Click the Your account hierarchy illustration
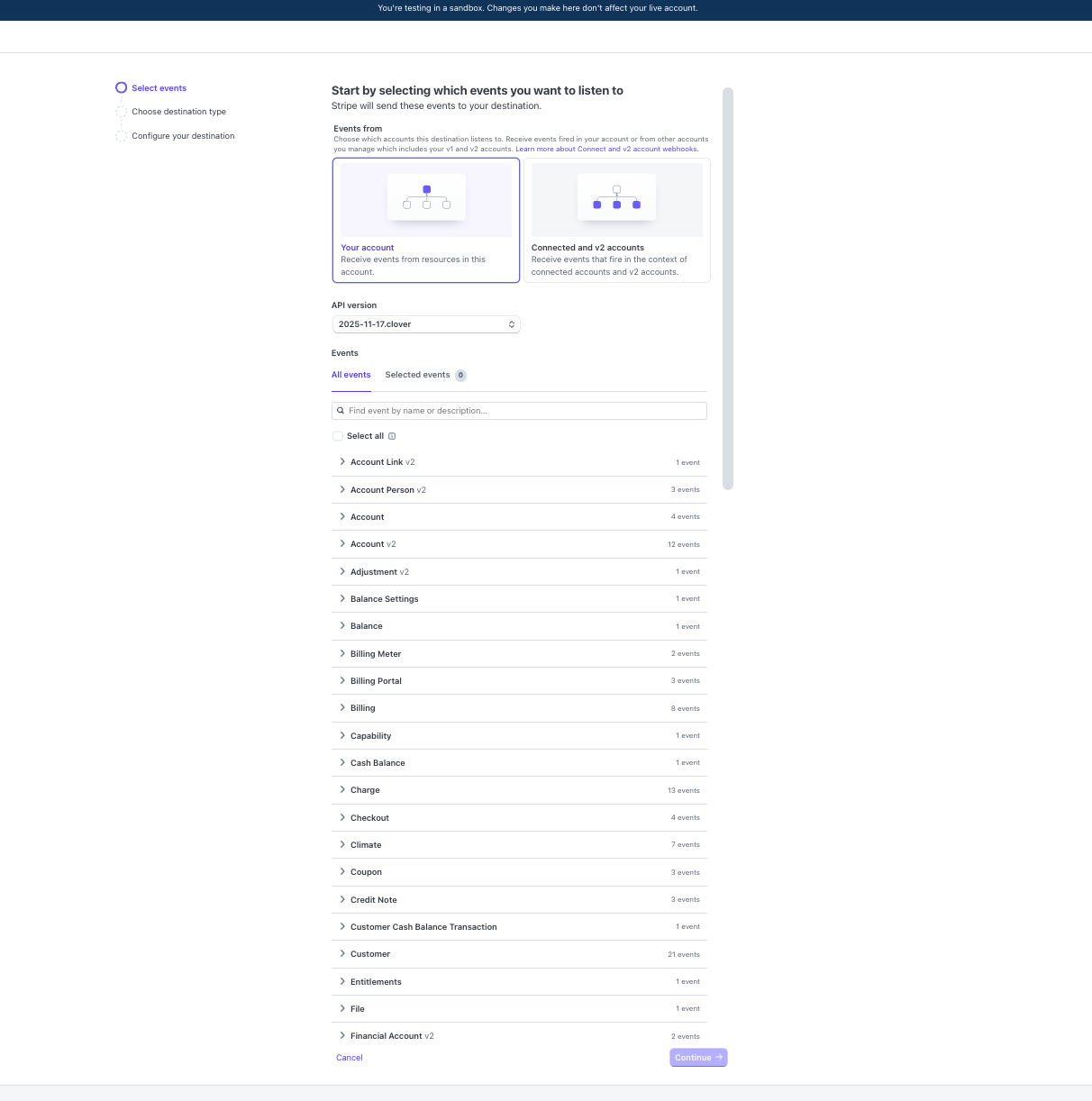 point(426,197)
